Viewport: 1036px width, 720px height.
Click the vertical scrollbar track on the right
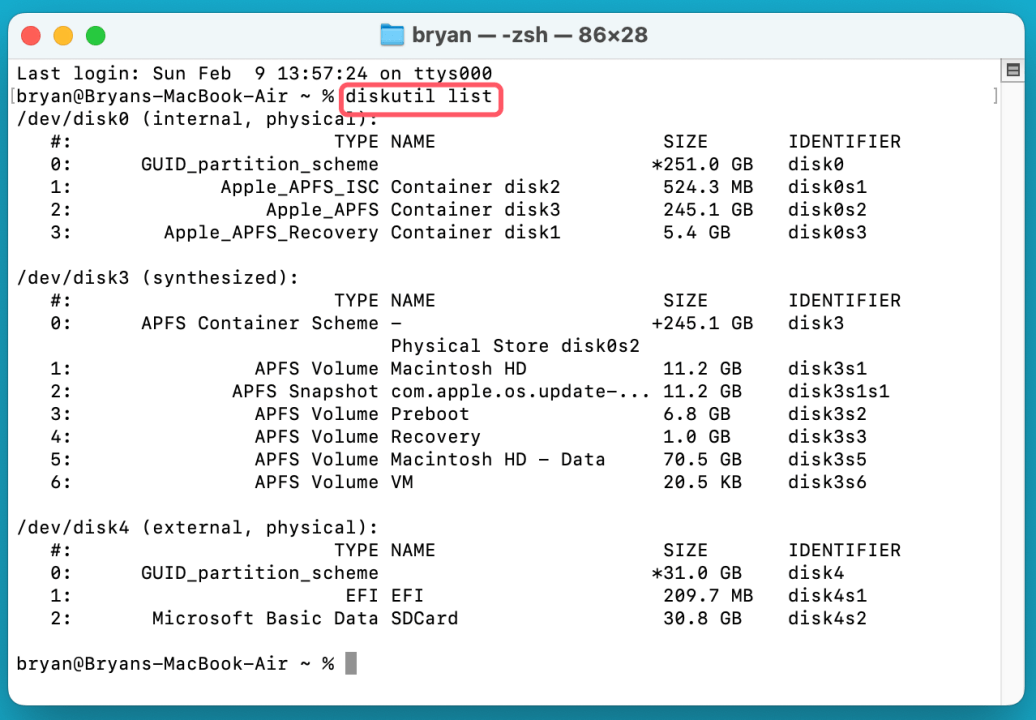tap(1012, 380)
